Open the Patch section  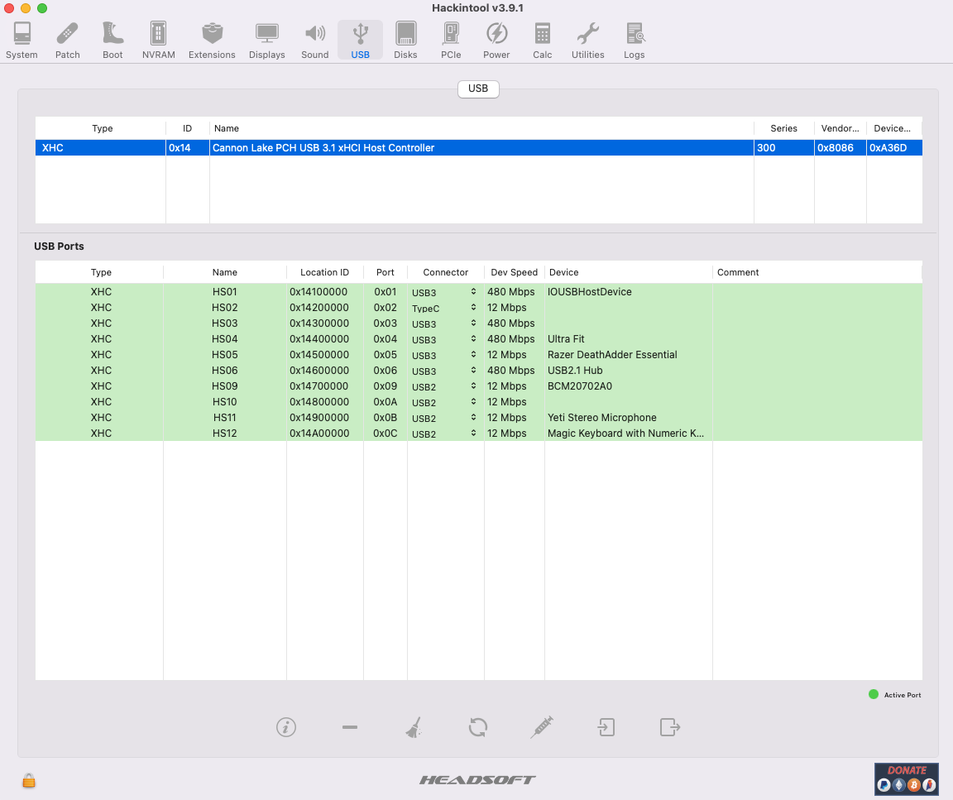click(x=67, y=41)
